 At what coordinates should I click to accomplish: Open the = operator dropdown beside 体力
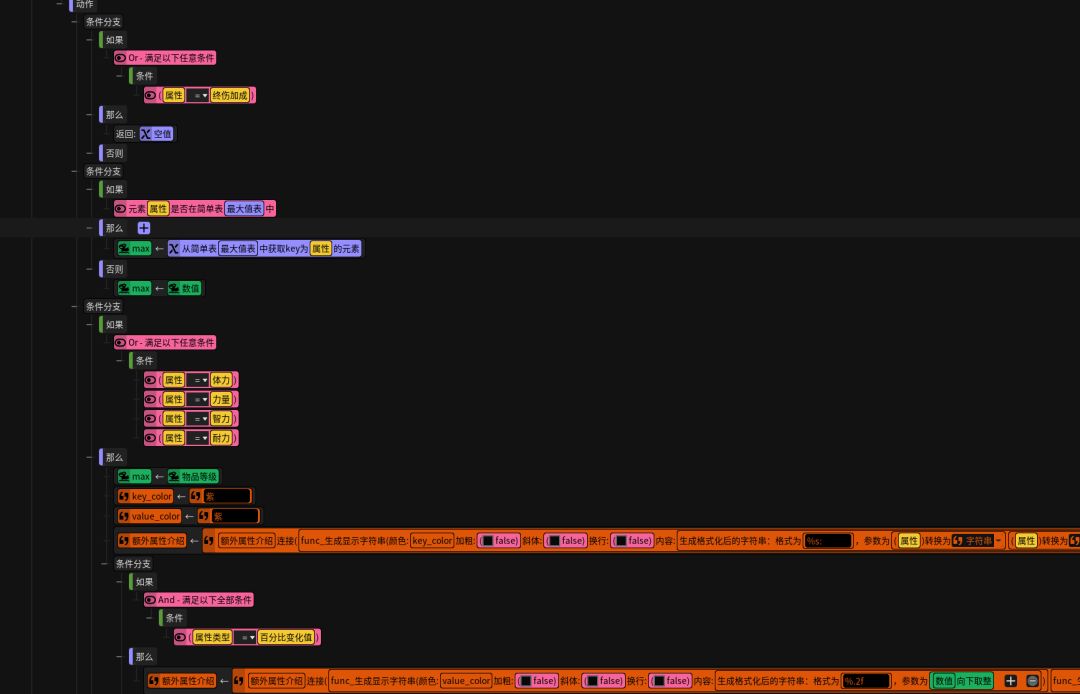coord(197,380)
